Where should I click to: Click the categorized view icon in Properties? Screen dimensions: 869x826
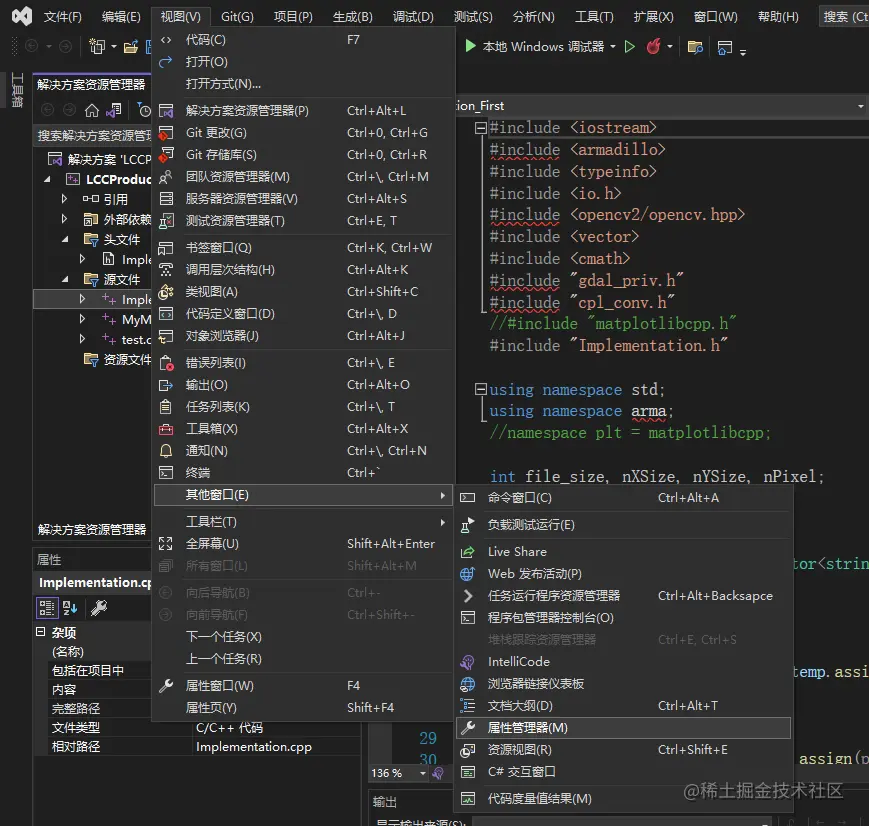47,608
